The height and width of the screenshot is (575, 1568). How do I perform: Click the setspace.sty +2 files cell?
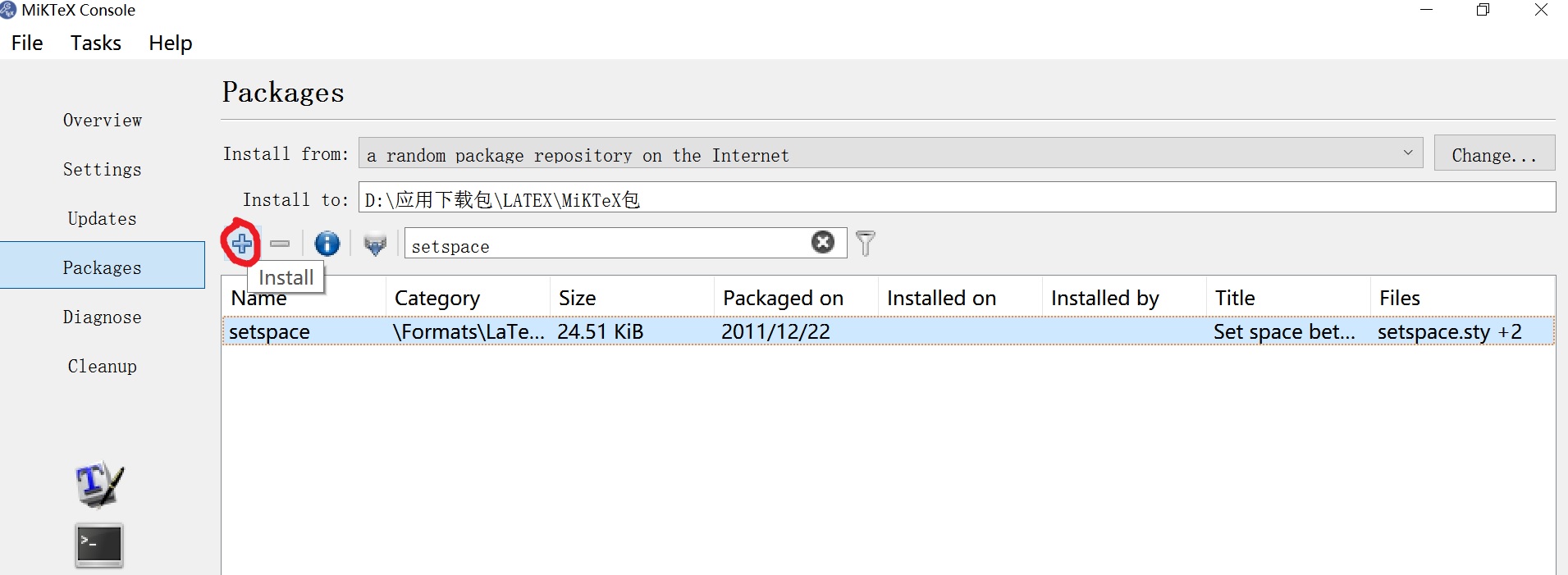click(1462, 331)
